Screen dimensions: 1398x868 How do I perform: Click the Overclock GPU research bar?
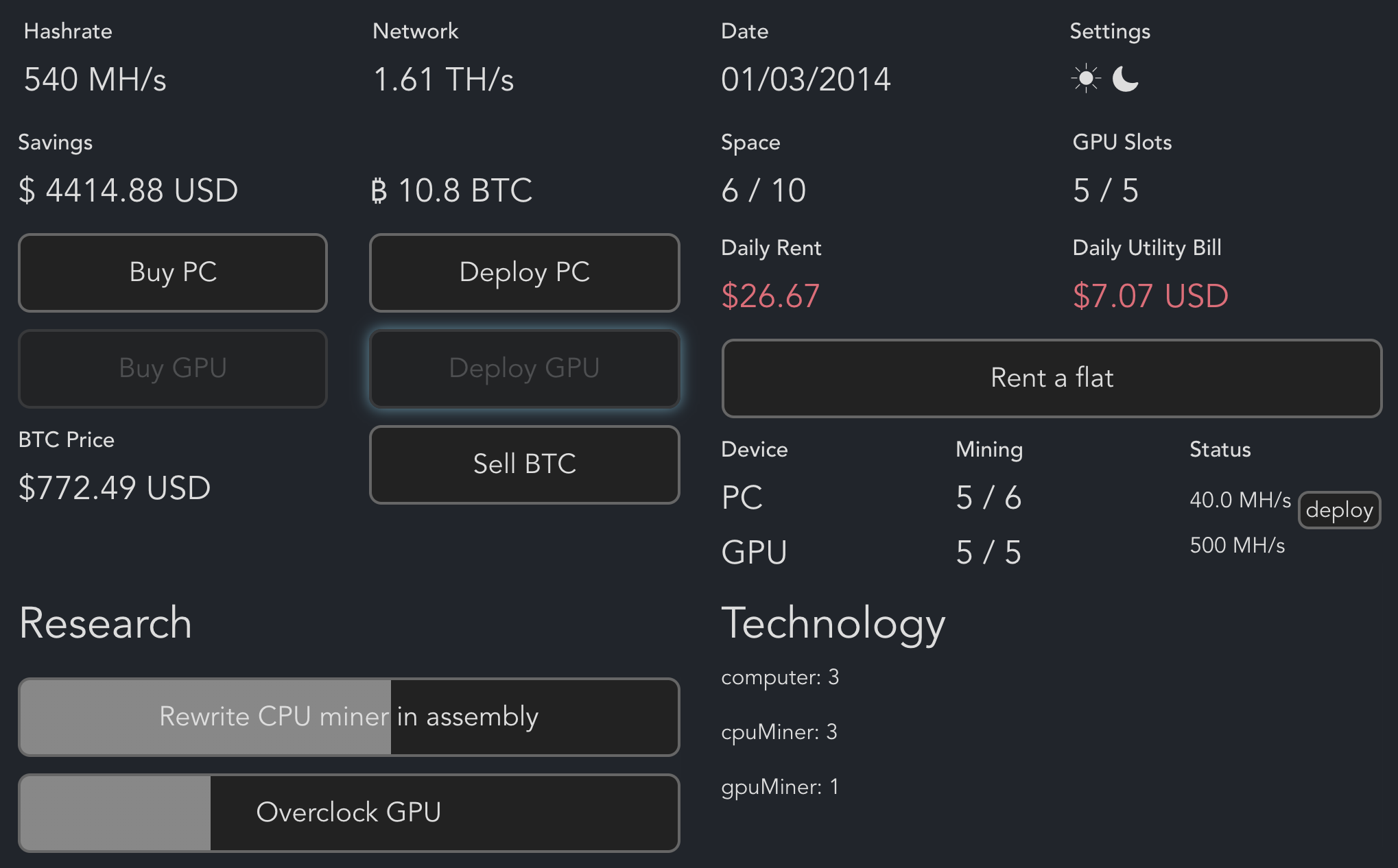tap(348, 812)
